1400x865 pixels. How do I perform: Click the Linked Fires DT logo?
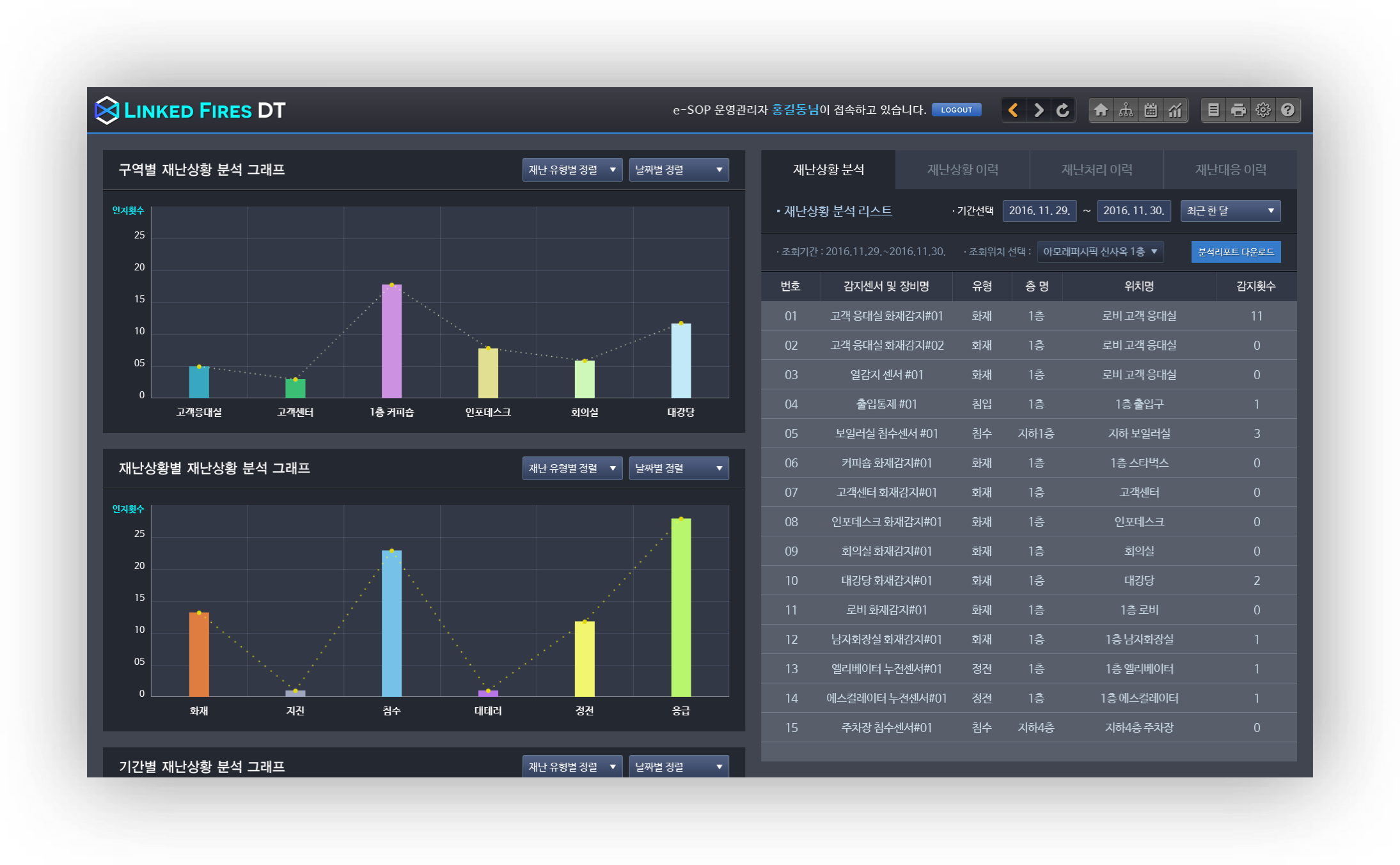click(190, 110)
